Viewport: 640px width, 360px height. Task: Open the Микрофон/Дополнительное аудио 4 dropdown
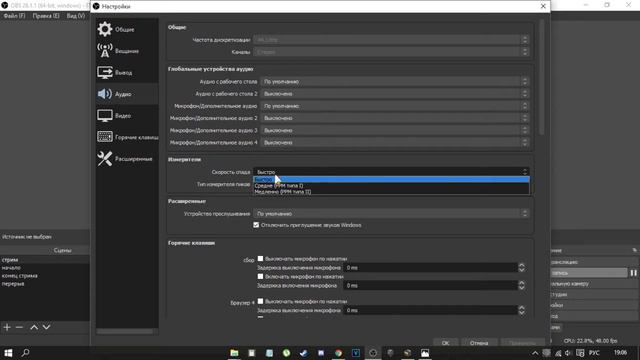[x=395, y=143]
